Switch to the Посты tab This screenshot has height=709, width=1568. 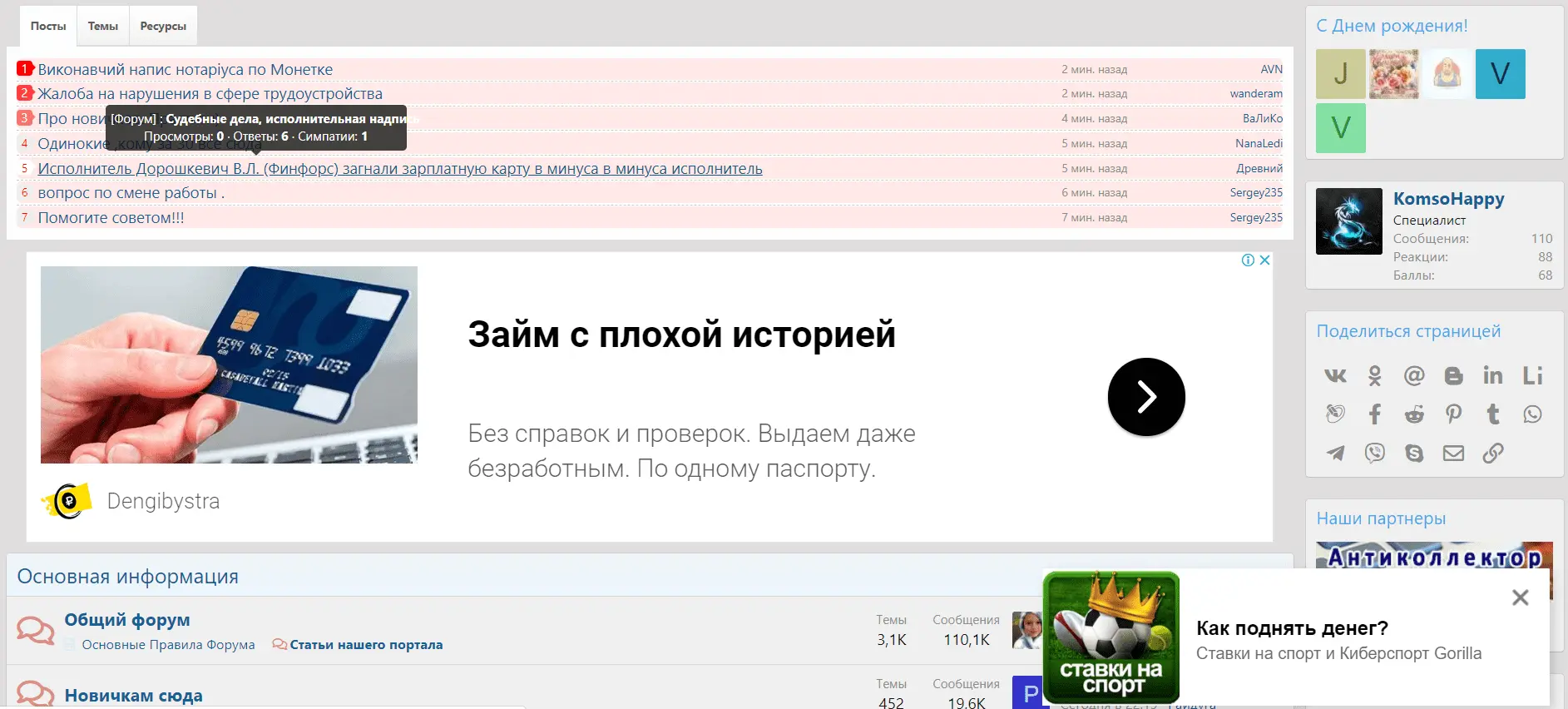click(48, 26)
